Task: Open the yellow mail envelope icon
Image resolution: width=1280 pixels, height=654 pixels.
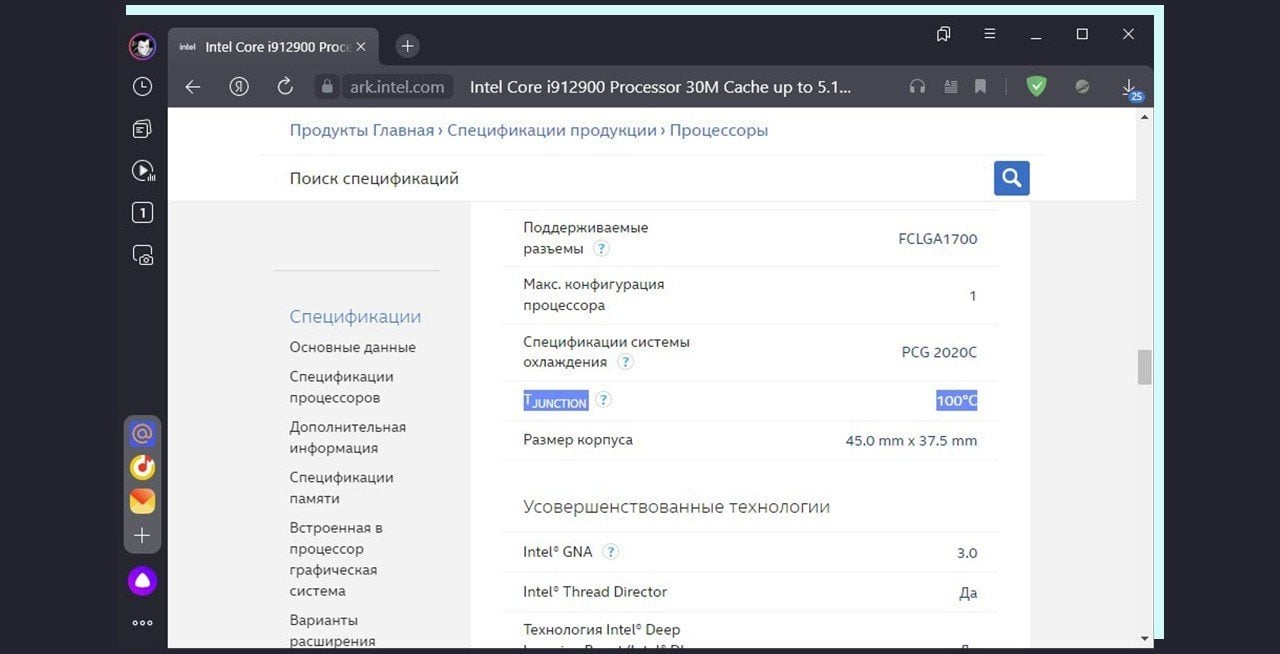Action: click(142, 501)
